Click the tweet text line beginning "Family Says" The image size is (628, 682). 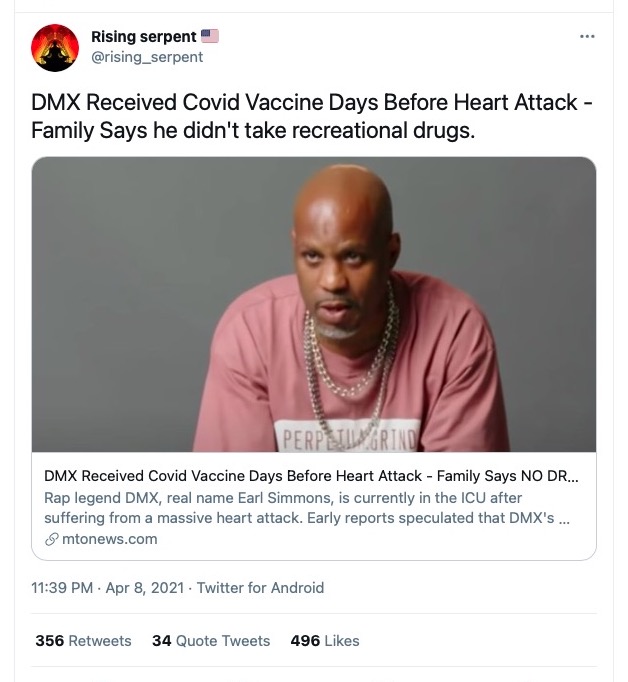click(x=252, y=131)
